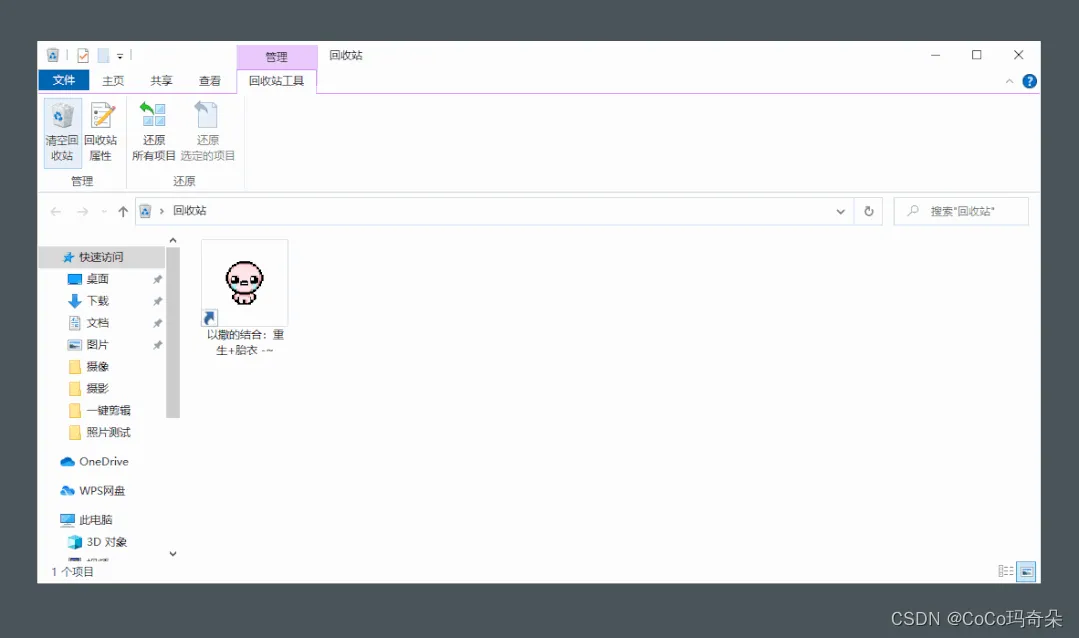The height and width of the screenshot is (638, 1079).
Task: Click the Properties checkmark quick access icon
Action: tap(83, 55)
